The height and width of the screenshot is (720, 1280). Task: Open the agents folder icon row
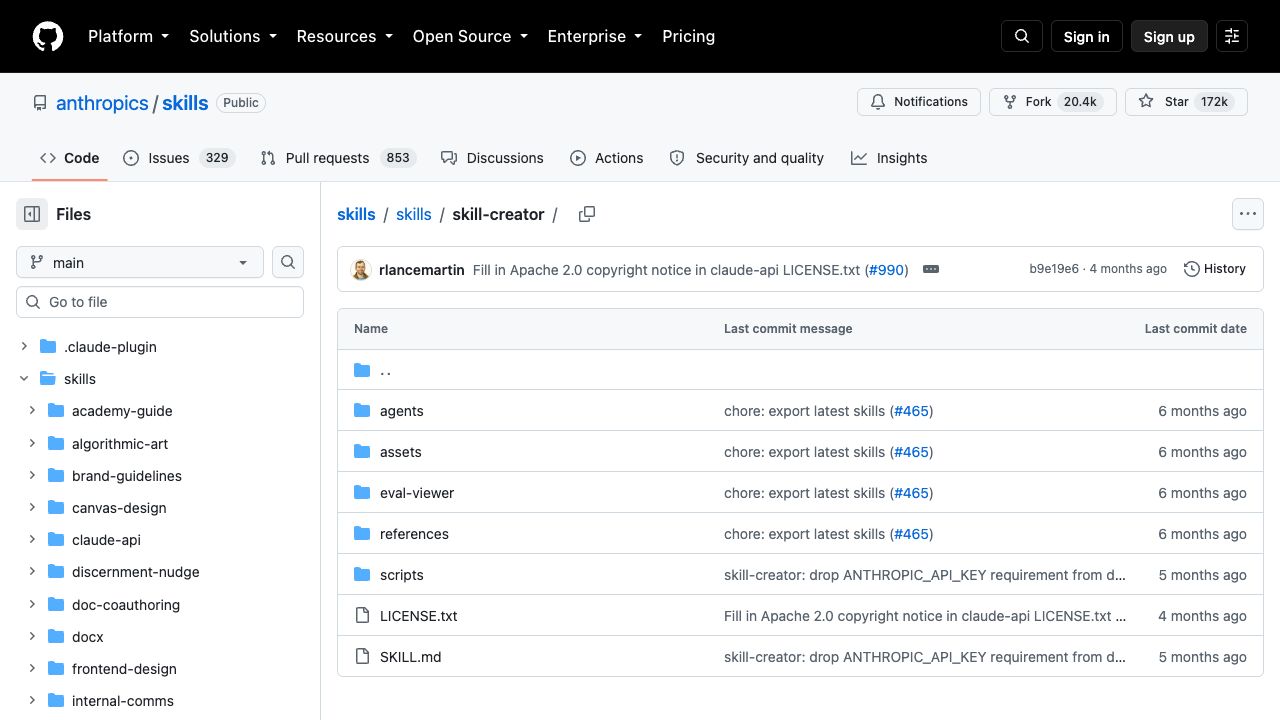tap(362, 411)
